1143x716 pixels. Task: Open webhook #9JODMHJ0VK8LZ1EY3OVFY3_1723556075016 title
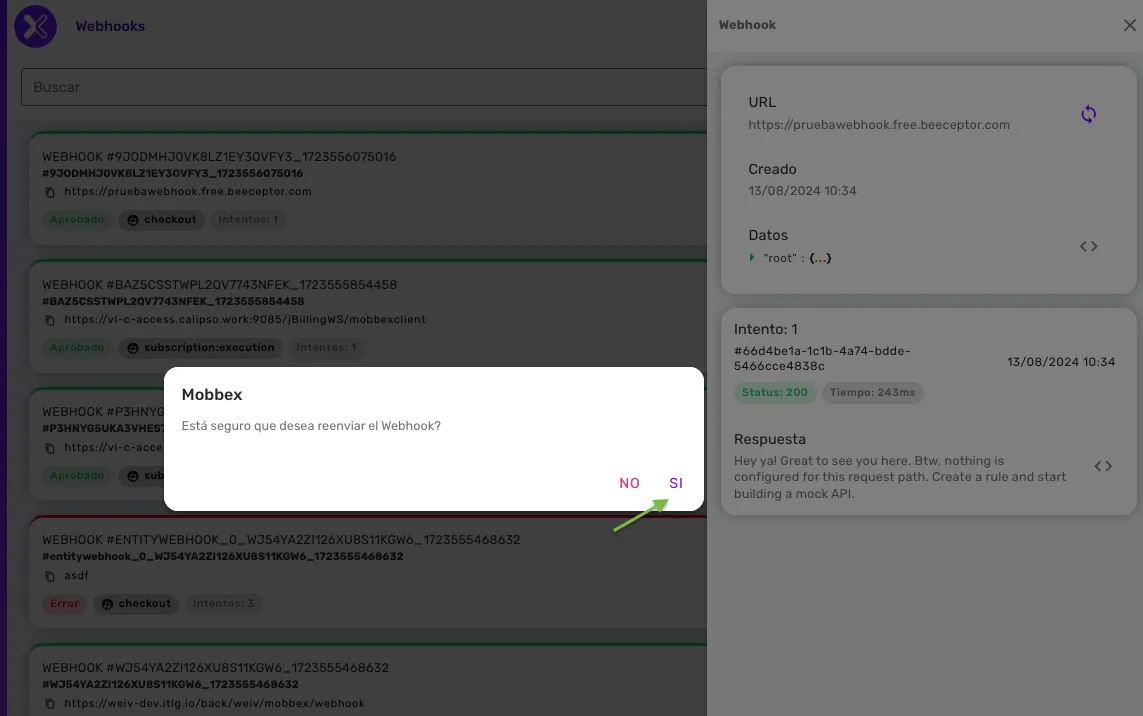point(219,157)
